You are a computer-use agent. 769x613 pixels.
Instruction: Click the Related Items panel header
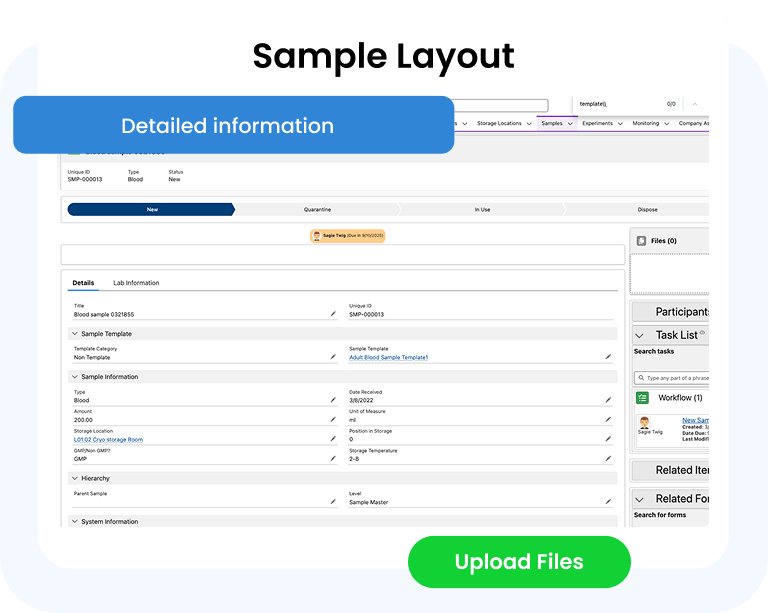pyautogui.click(x=671, y=470)
